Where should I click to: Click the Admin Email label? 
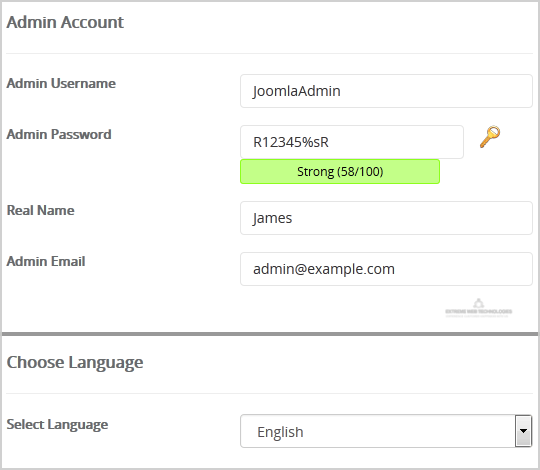click(46, 261)
